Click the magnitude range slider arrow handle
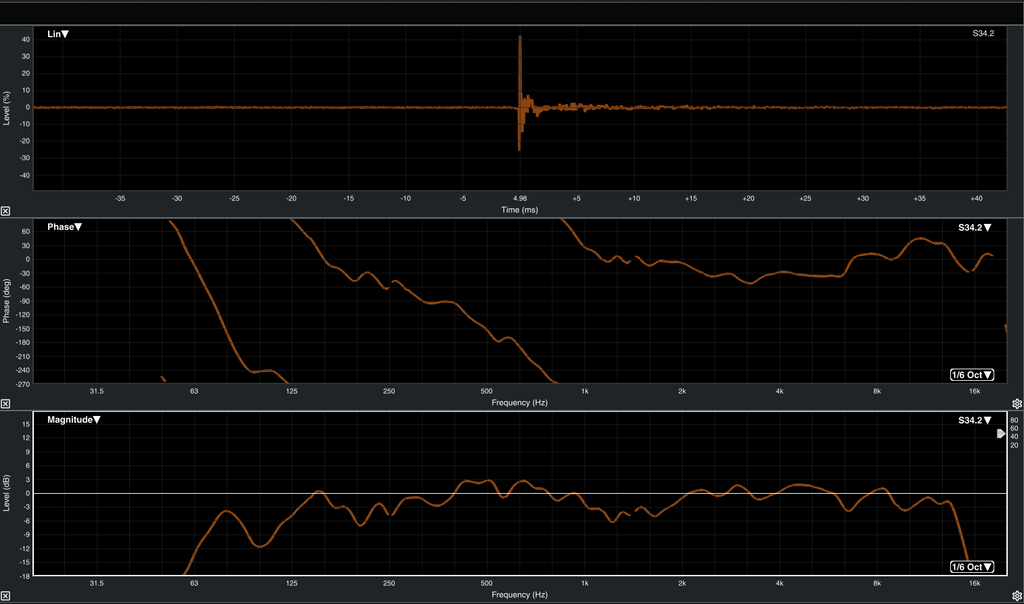The height and width of the screenshot is (604, 1024). point(1001,434)
